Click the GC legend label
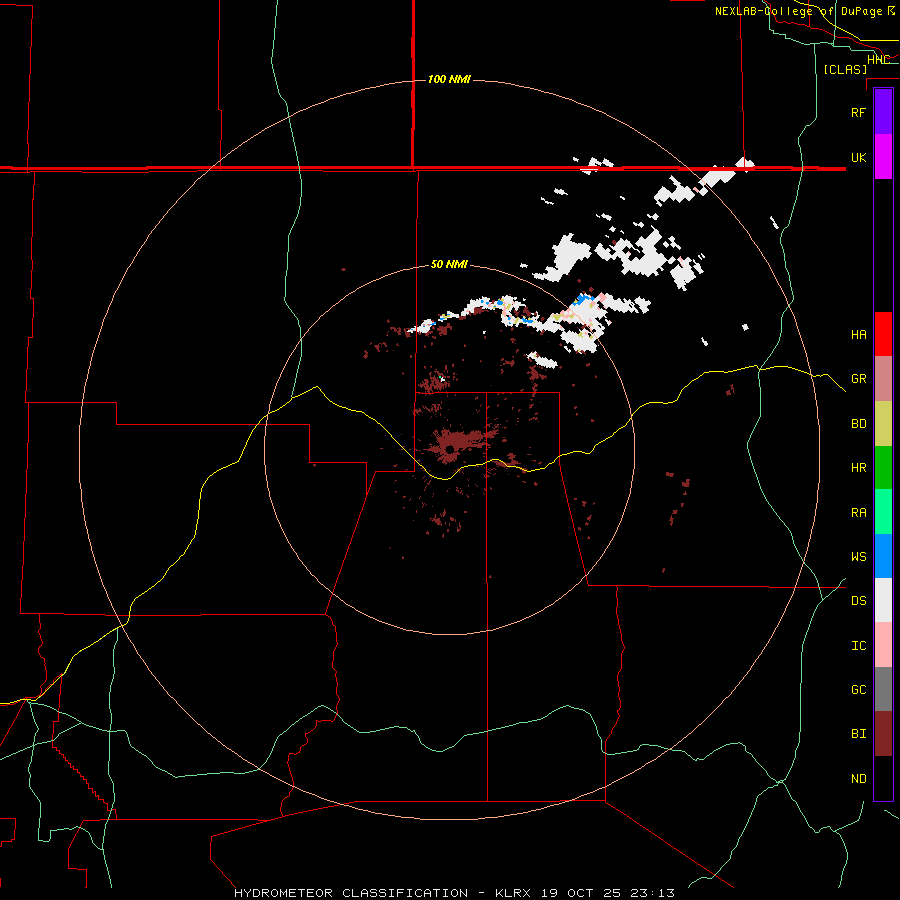900x900 pixels. (859, 689)
